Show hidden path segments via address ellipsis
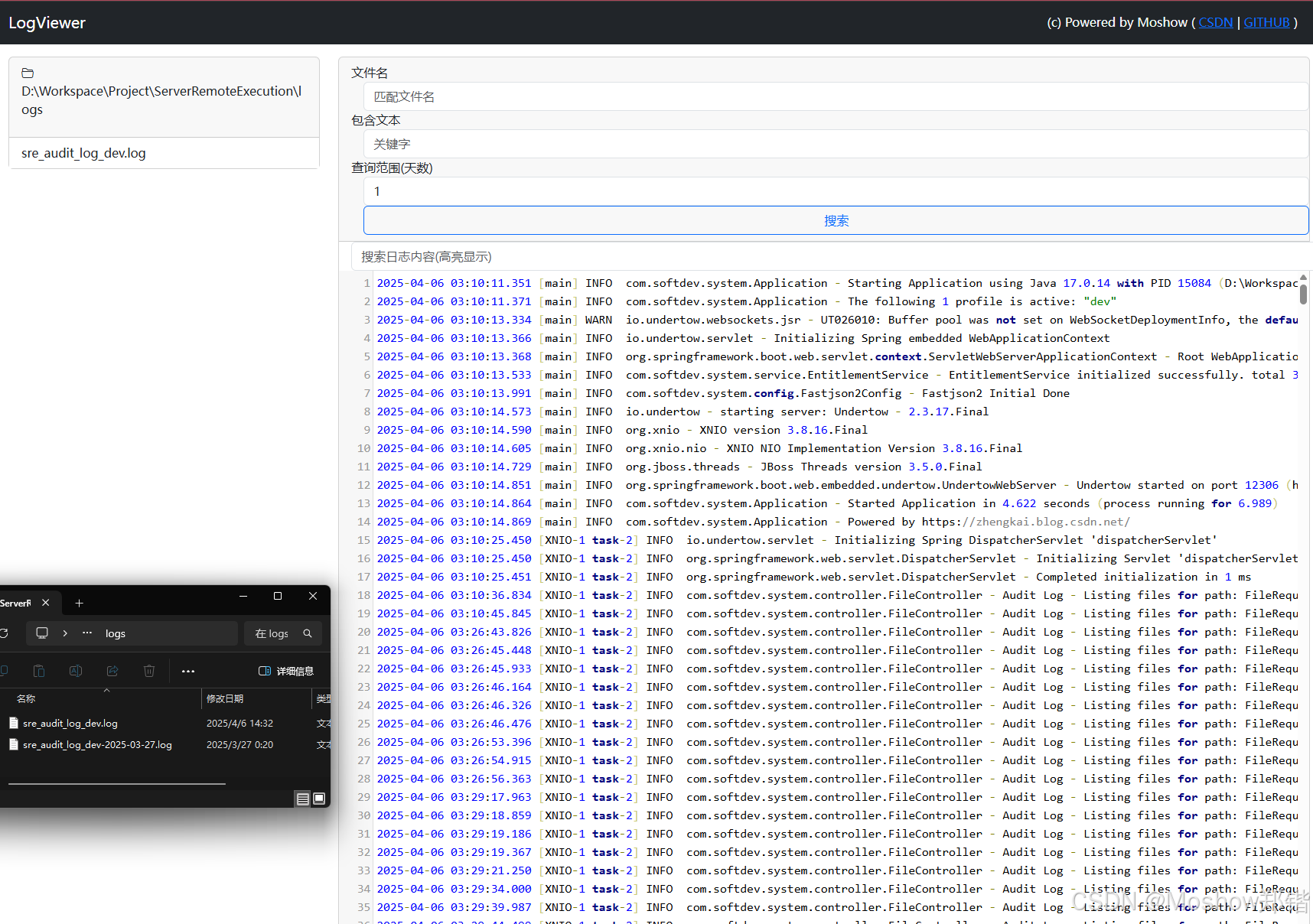This screenshot has height=924, width=1313. point(87,633)
